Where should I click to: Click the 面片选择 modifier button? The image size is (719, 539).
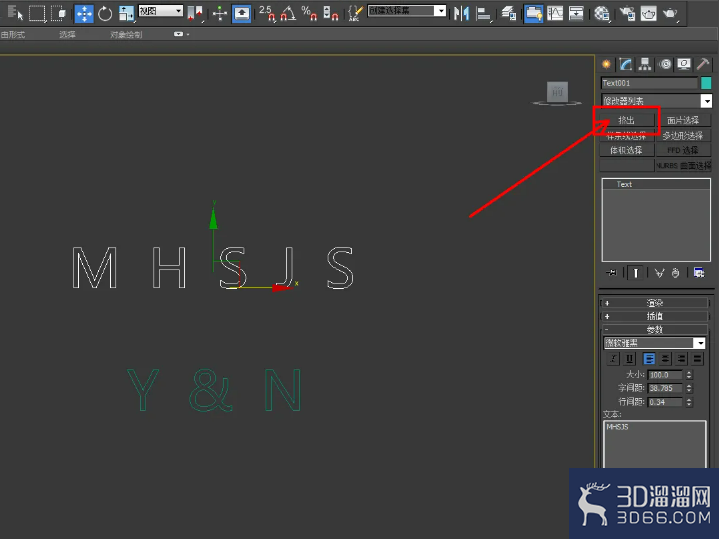[x=683, y=120]
